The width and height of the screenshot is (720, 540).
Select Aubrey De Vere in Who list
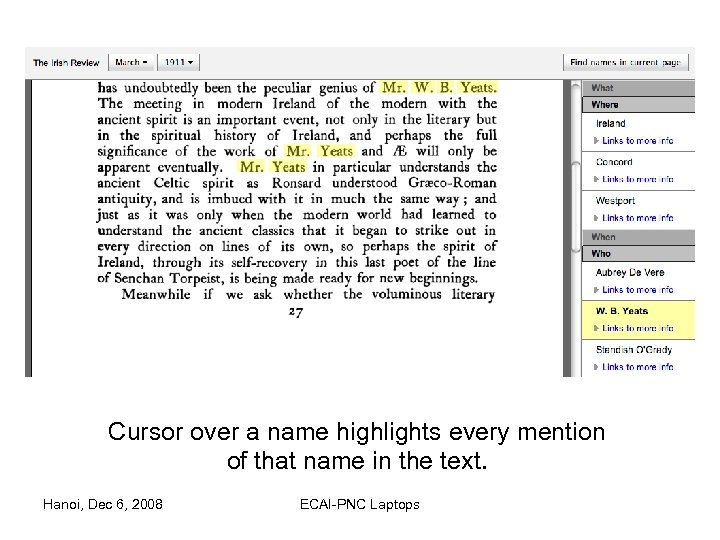[x=630, y=272]
